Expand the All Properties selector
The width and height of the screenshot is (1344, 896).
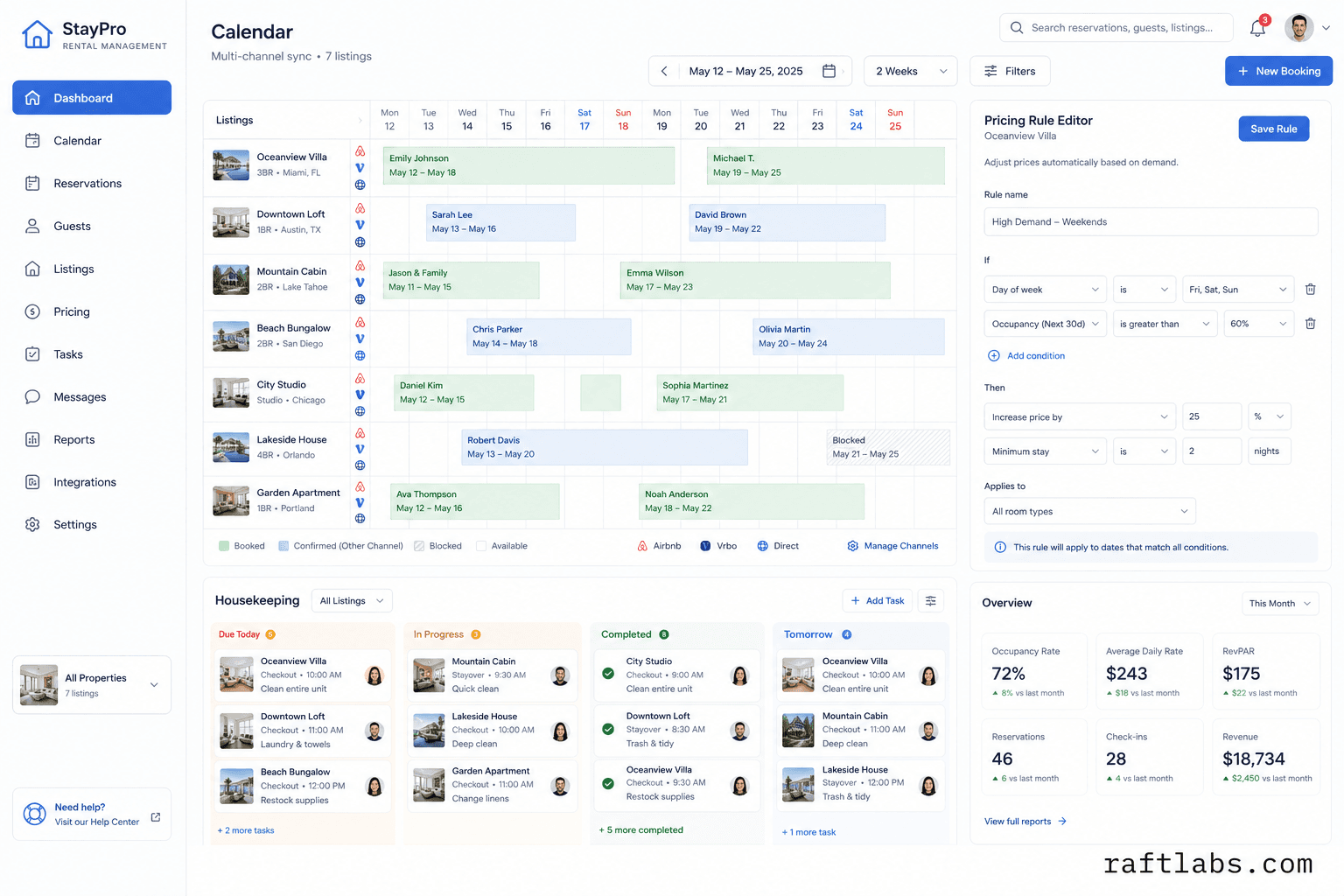tap(92, 685)
